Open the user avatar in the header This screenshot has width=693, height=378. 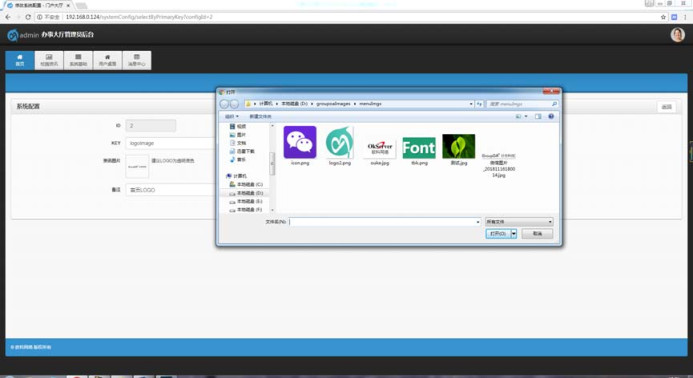(x=677, y=34)
